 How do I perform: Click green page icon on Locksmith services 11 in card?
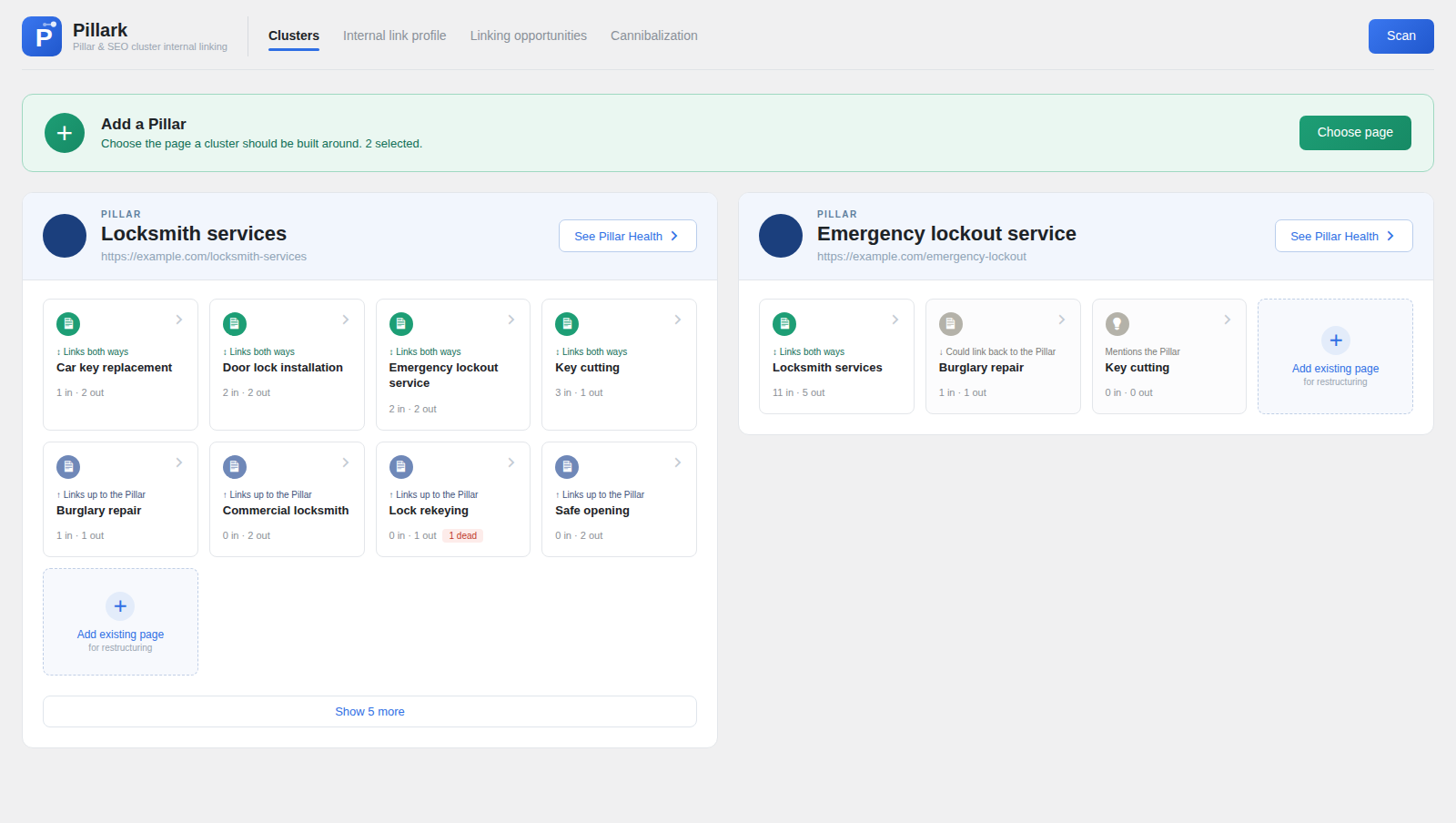pyautogui.click(x=784, y=324)
